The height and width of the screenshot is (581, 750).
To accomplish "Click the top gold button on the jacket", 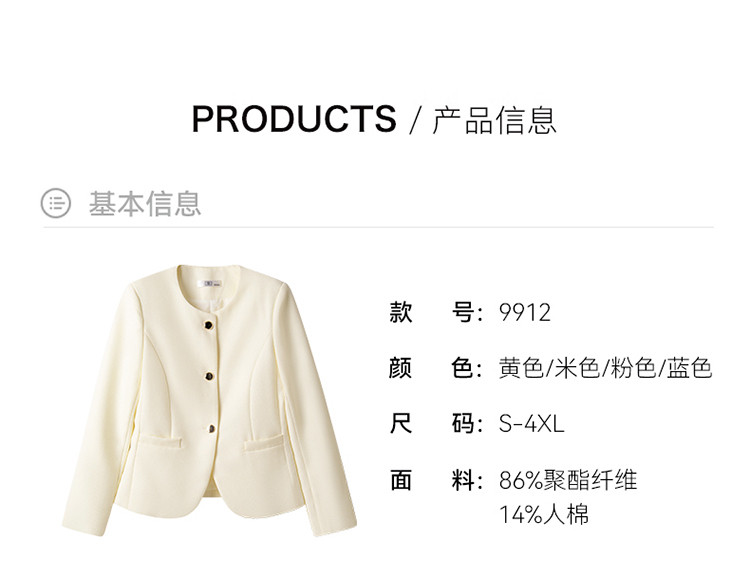I will 209,326.
